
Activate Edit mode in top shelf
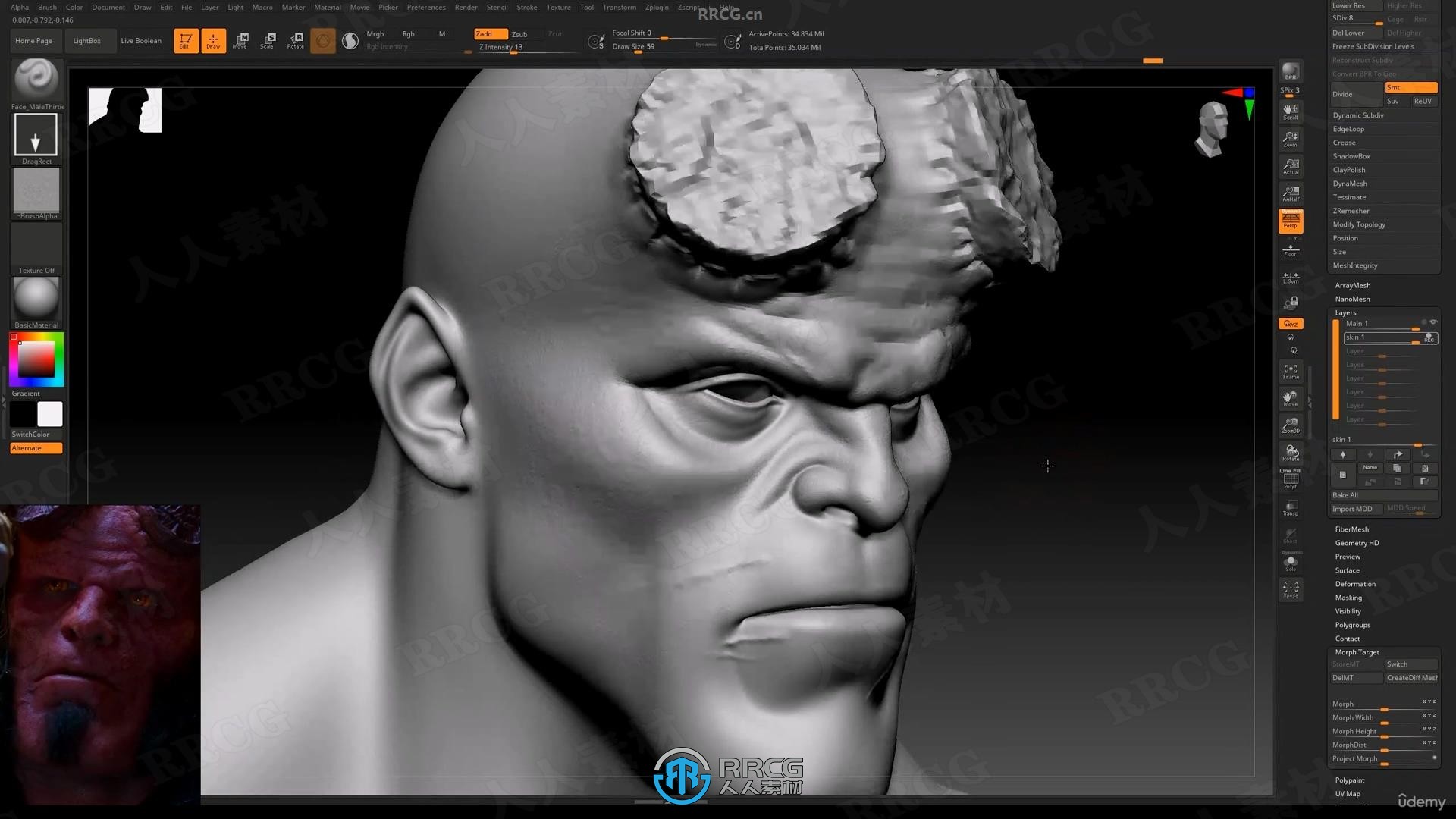pos(186,40)
